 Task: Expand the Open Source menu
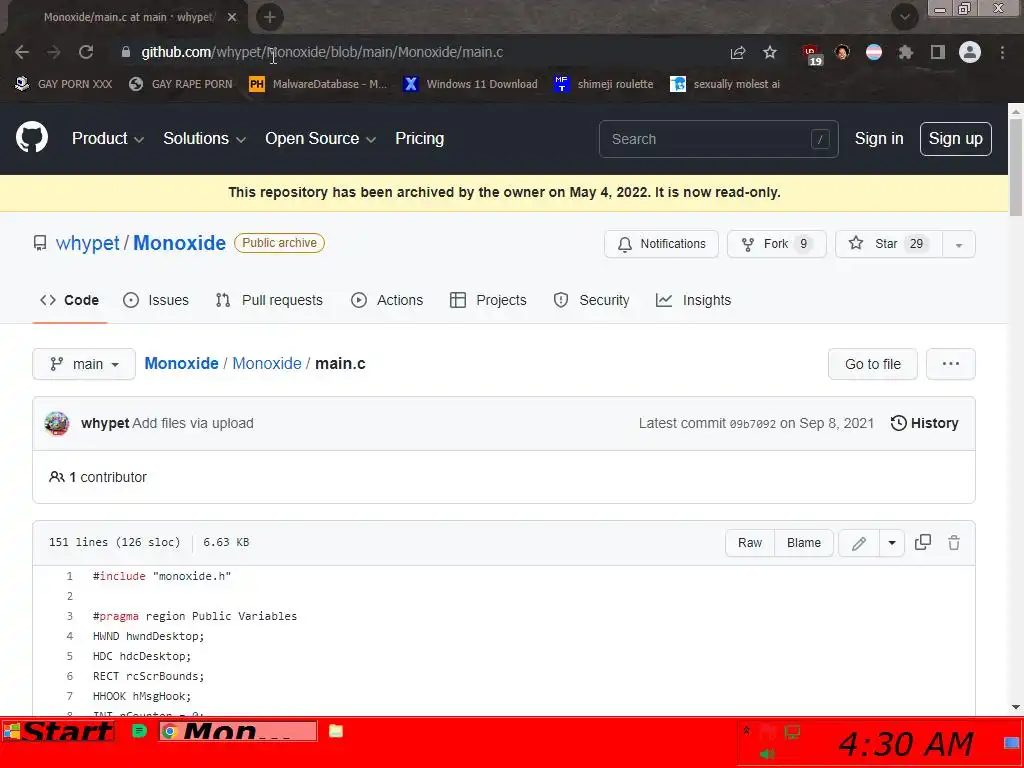coord(320,138)
